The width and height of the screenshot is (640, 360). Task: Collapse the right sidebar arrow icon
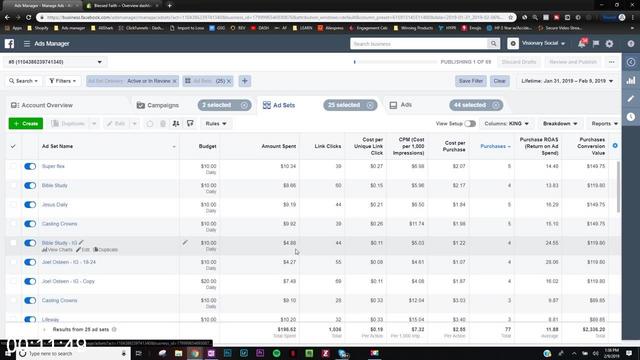[631, 62]
